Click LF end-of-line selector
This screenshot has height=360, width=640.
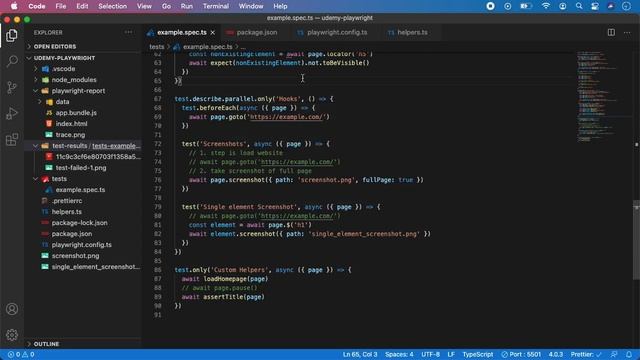tap(451, 354)
